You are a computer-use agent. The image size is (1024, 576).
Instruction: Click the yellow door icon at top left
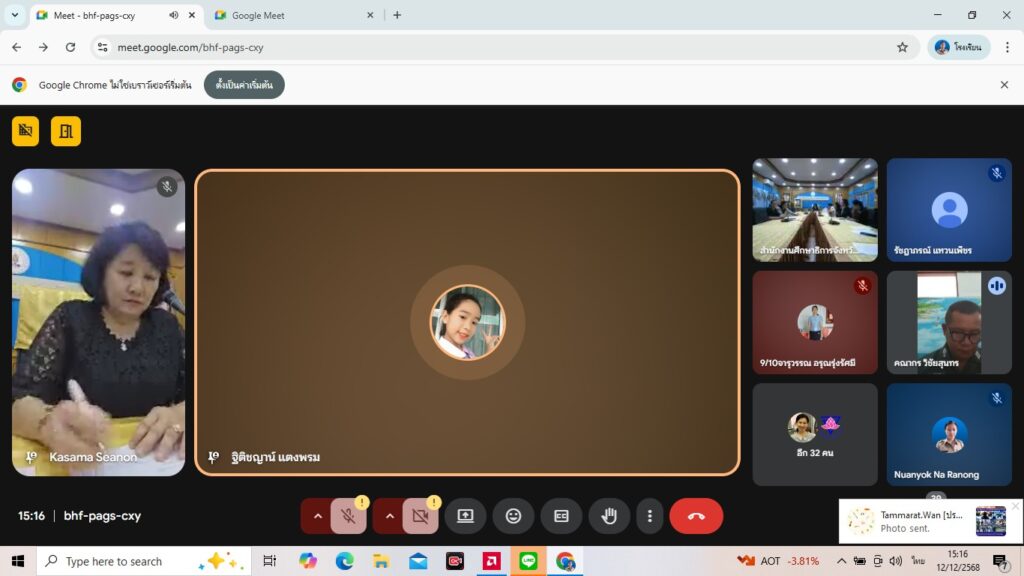66,131
